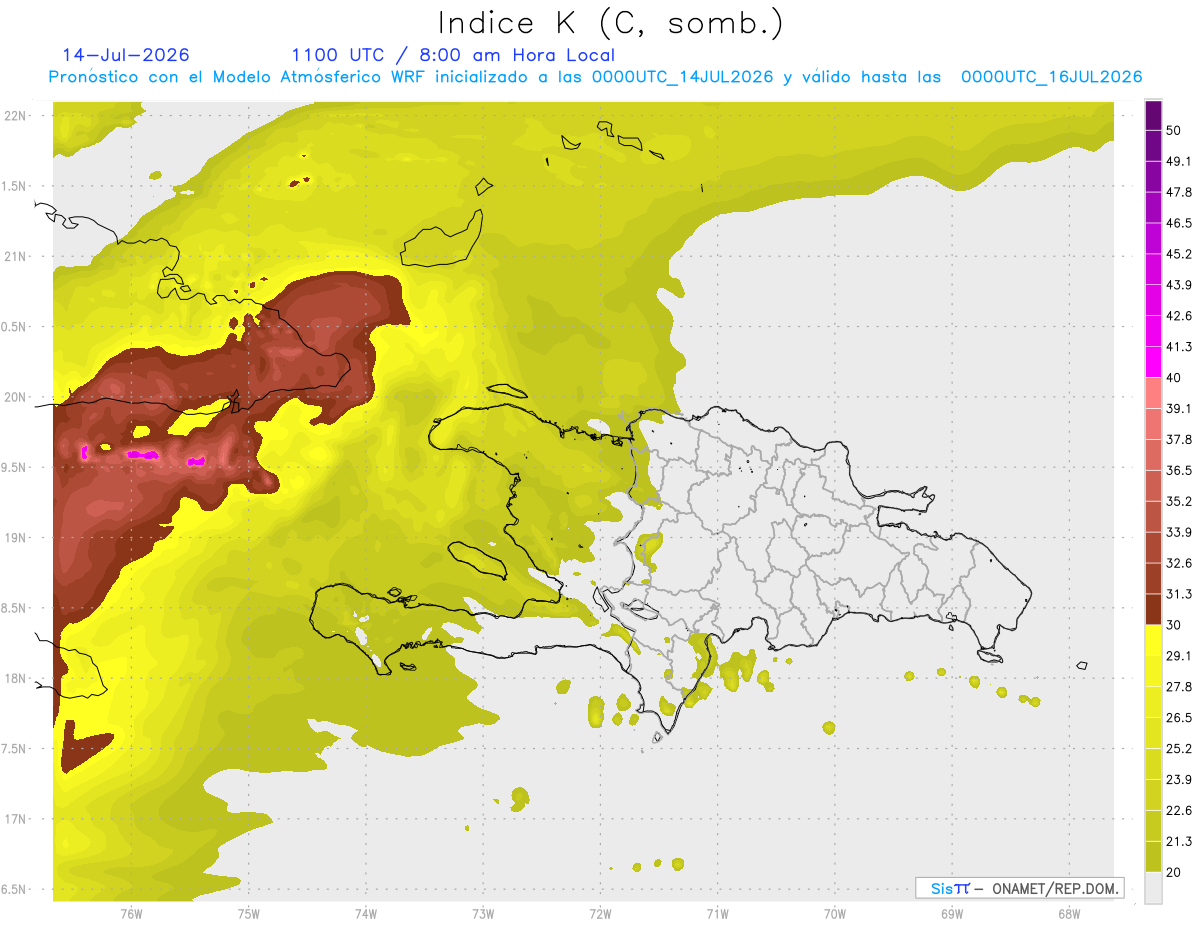Click the '25.2' colorbar label

pos(1179,749)
